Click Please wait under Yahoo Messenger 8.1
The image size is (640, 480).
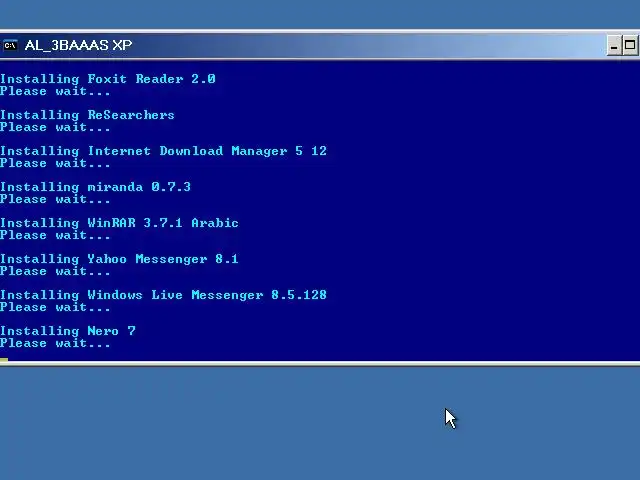pos(55,271)
